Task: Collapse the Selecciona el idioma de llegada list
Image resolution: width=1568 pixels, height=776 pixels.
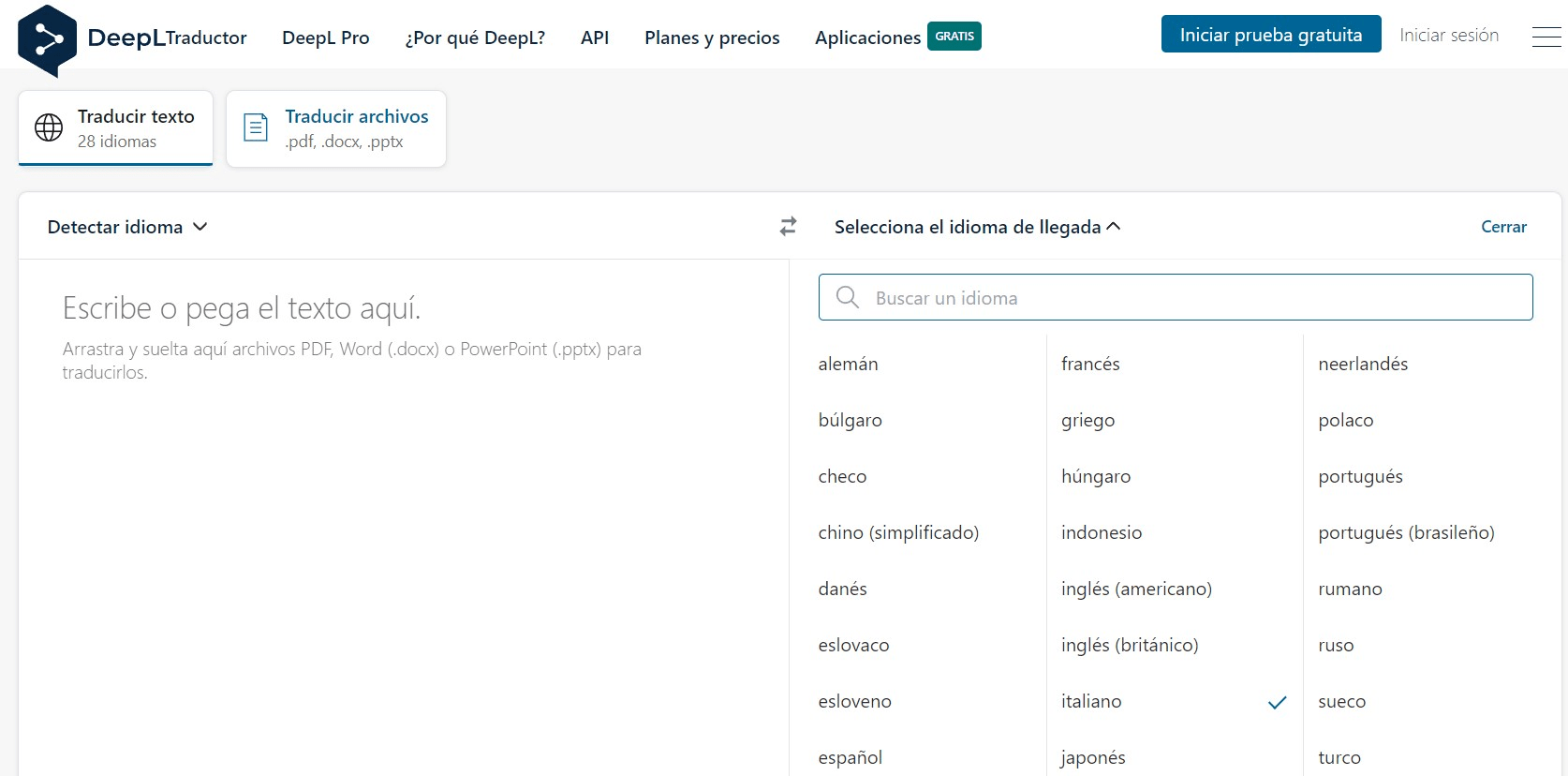Action: tap(977, 227)
